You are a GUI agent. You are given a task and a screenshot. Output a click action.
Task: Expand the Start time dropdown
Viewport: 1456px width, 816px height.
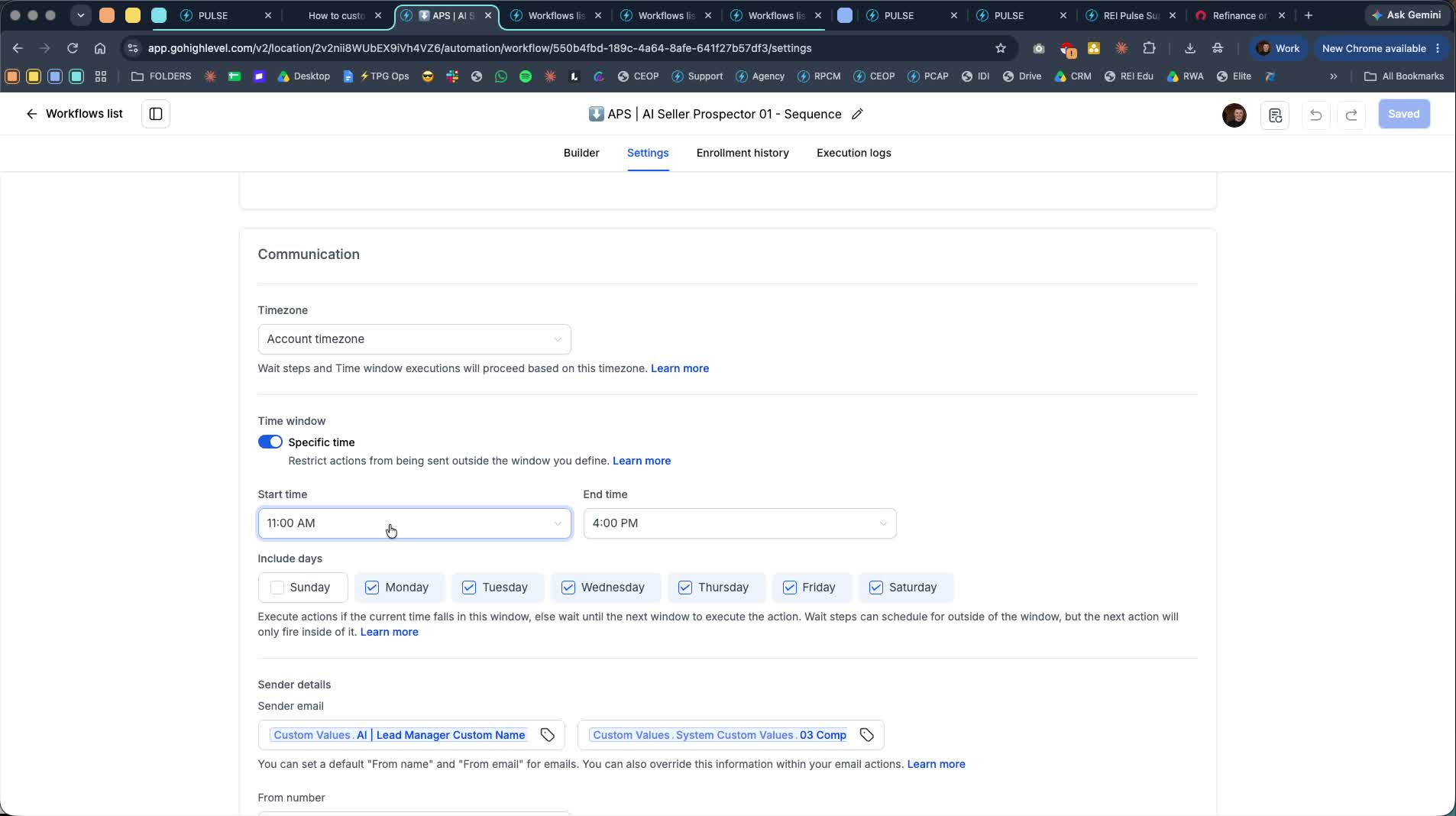(415, 523)
